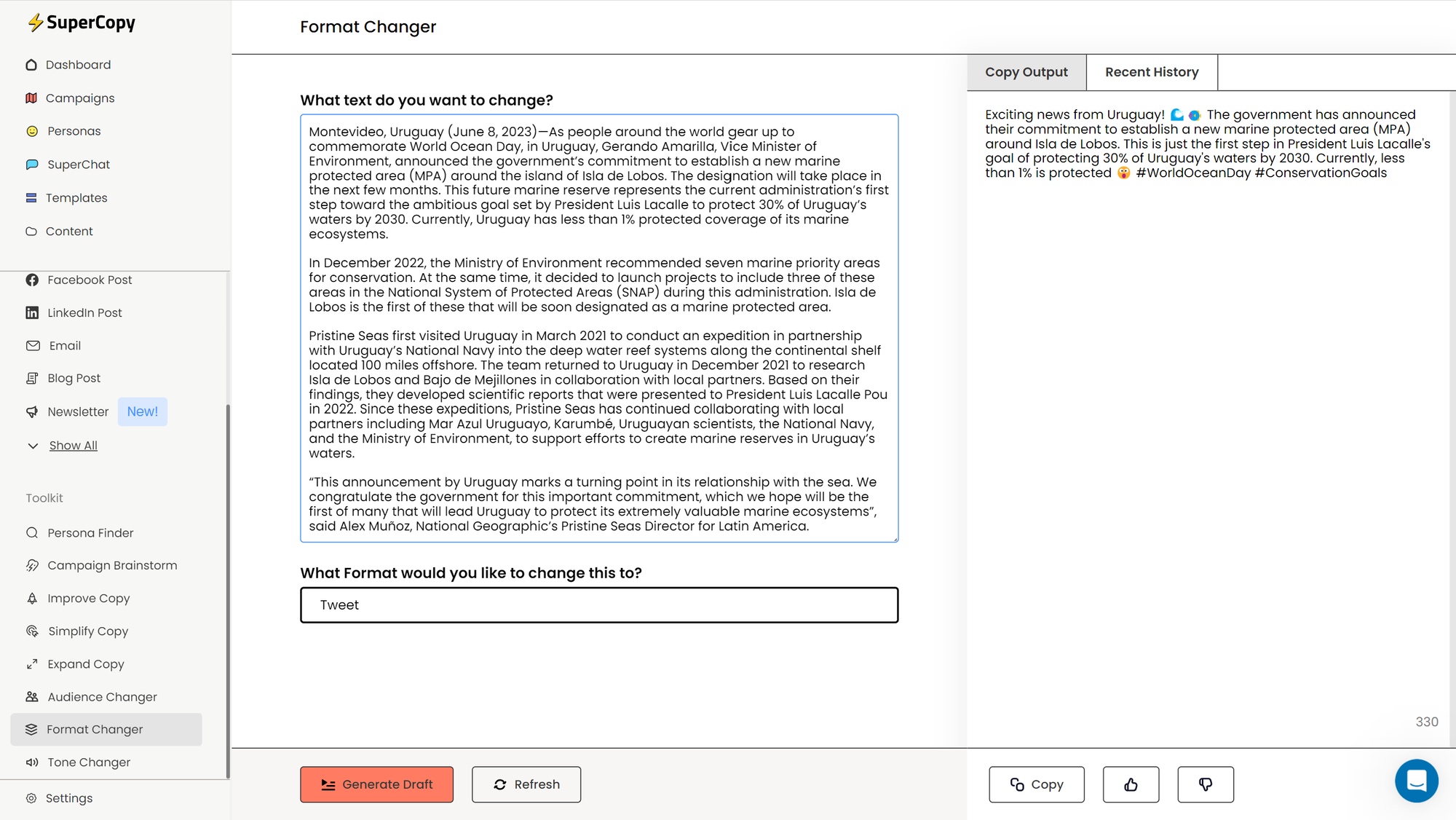The image size is (1456, 820).
Task: Click the Refresh button
Action: click(526, 784)
